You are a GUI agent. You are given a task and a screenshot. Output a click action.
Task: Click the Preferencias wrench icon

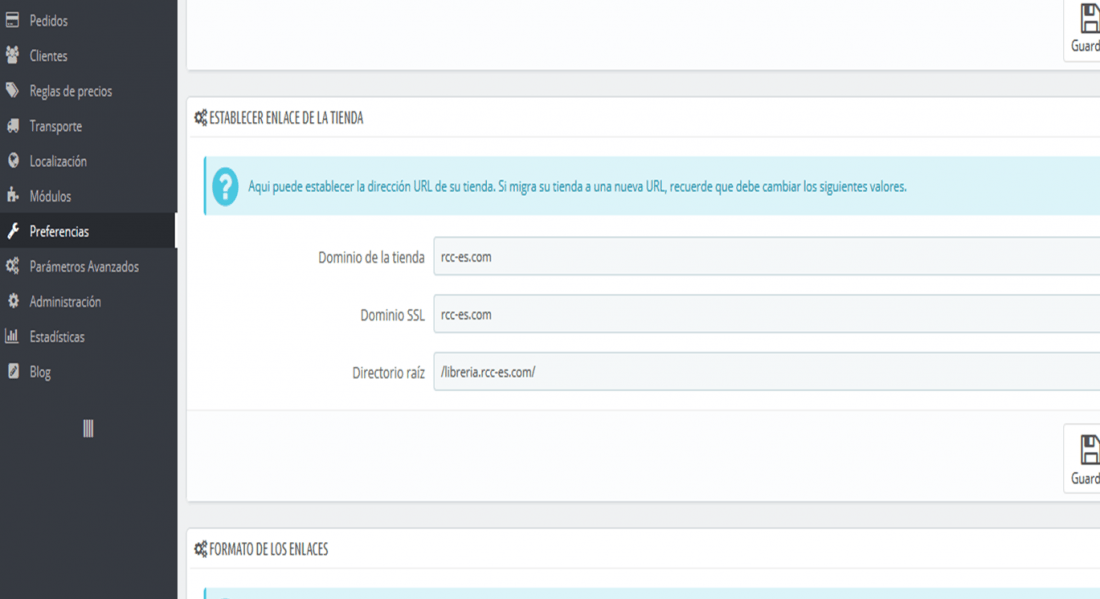(x=13, y=231)
